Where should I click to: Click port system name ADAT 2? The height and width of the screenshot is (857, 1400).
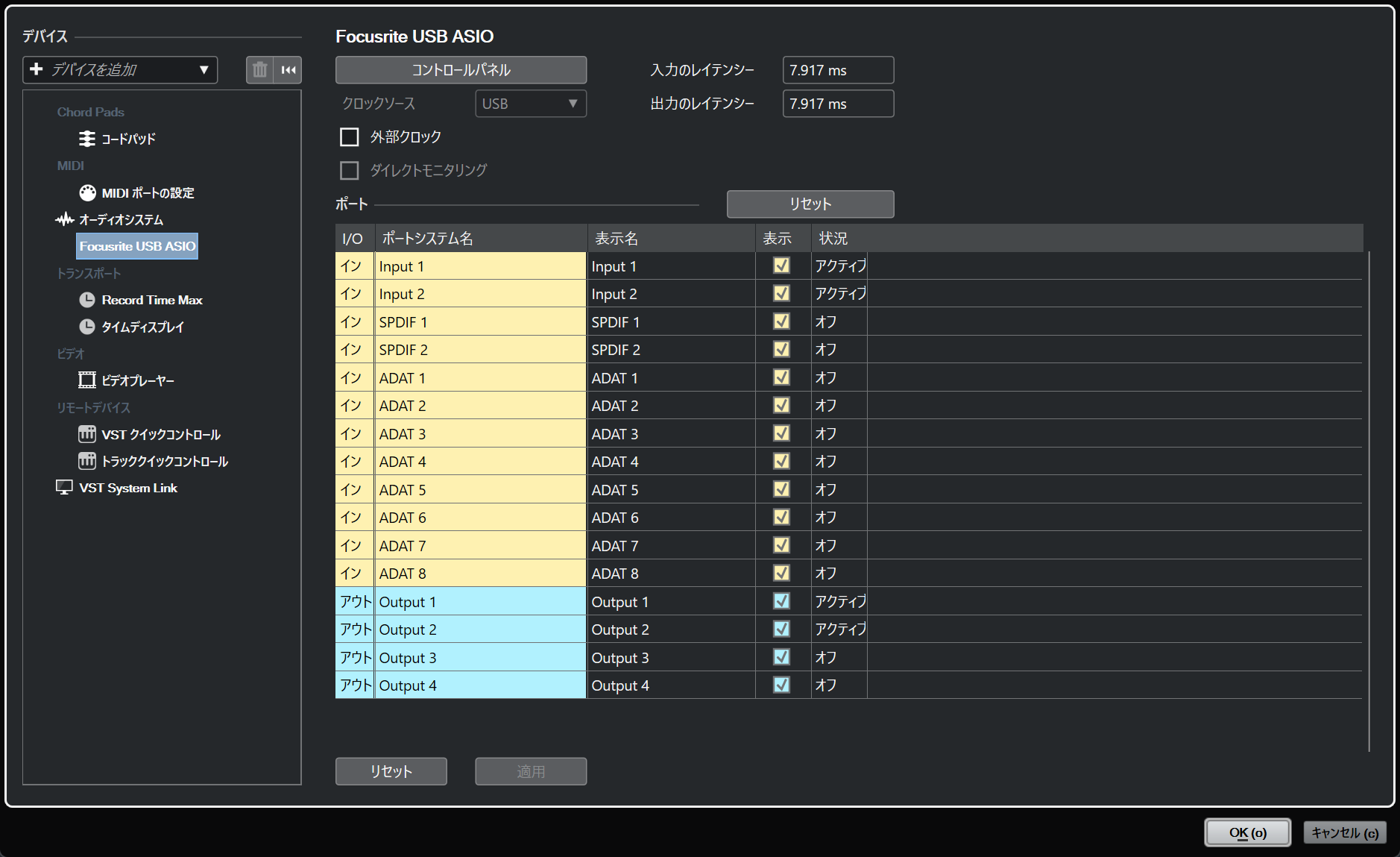coord(481,406)
